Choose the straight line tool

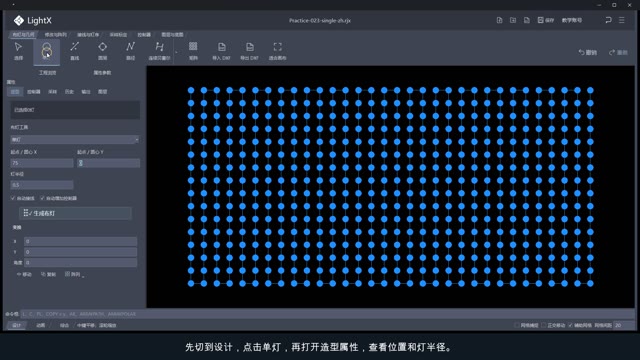click(x=75, y=51)
